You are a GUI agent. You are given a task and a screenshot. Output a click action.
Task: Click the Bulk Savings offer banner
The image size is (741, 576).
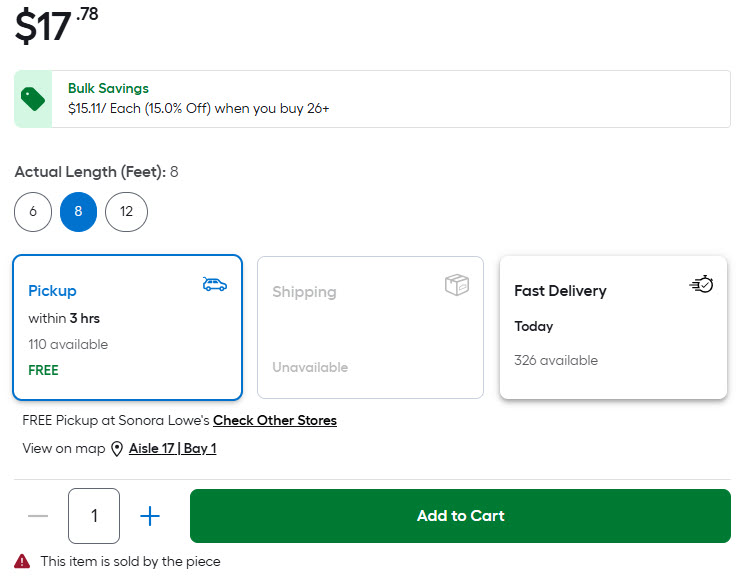pyautogui.click(x=390, y=99)
